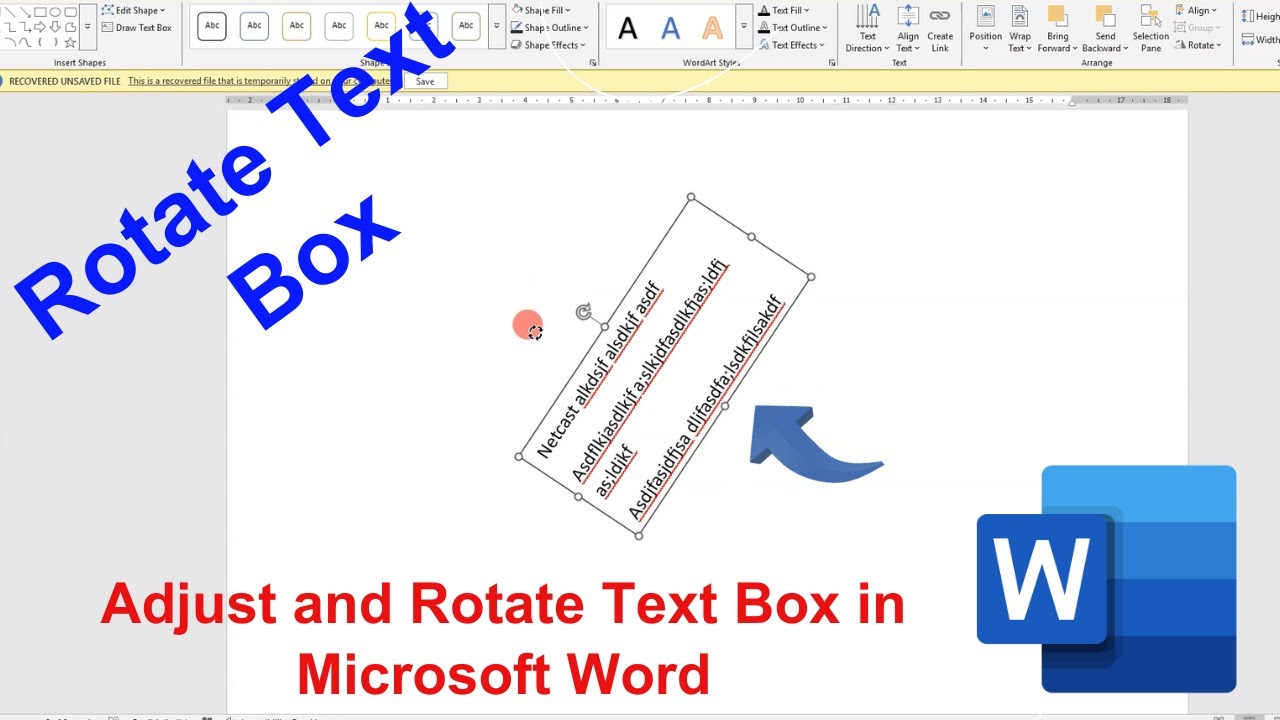Expand the Shape Styles gallery
Viewport: 1280px width, 720px height.
pyautogui.click(x=496, y=26)
